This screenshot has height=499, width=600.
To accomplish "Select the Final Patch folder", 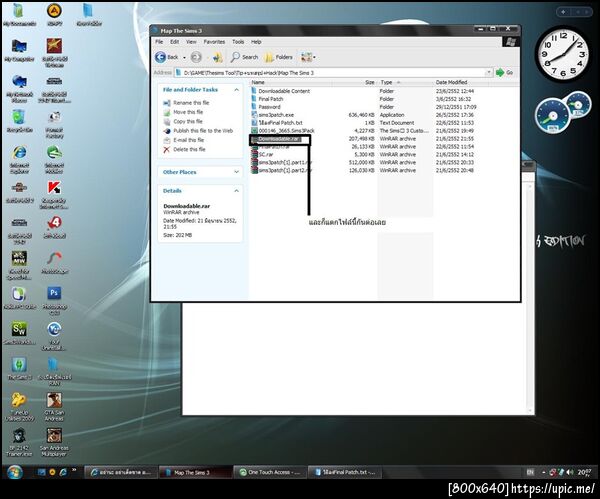I will tap(271, 99).
